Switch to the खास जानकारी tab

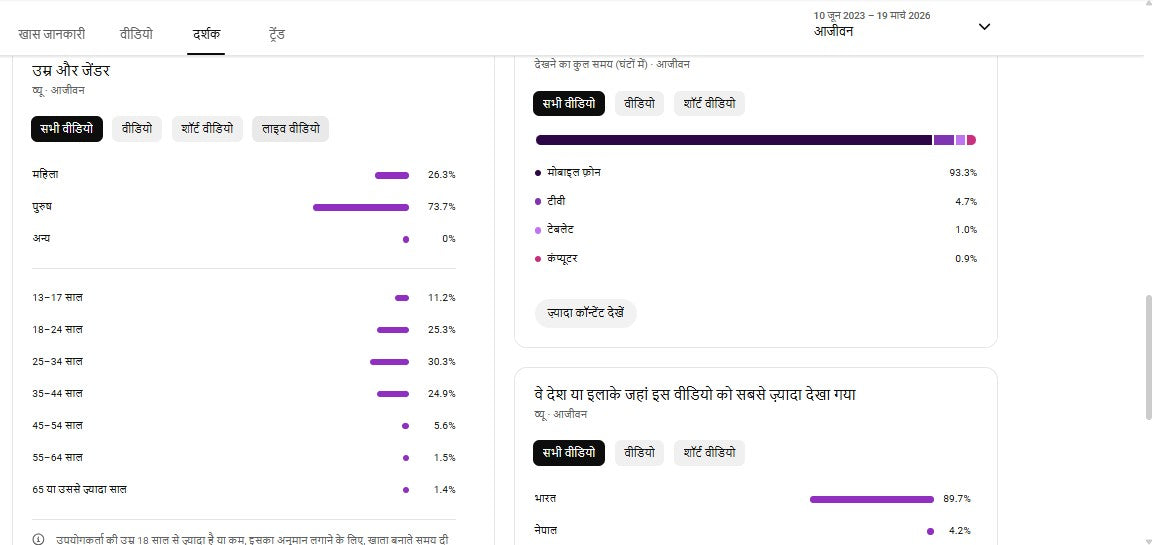point(51,33)
